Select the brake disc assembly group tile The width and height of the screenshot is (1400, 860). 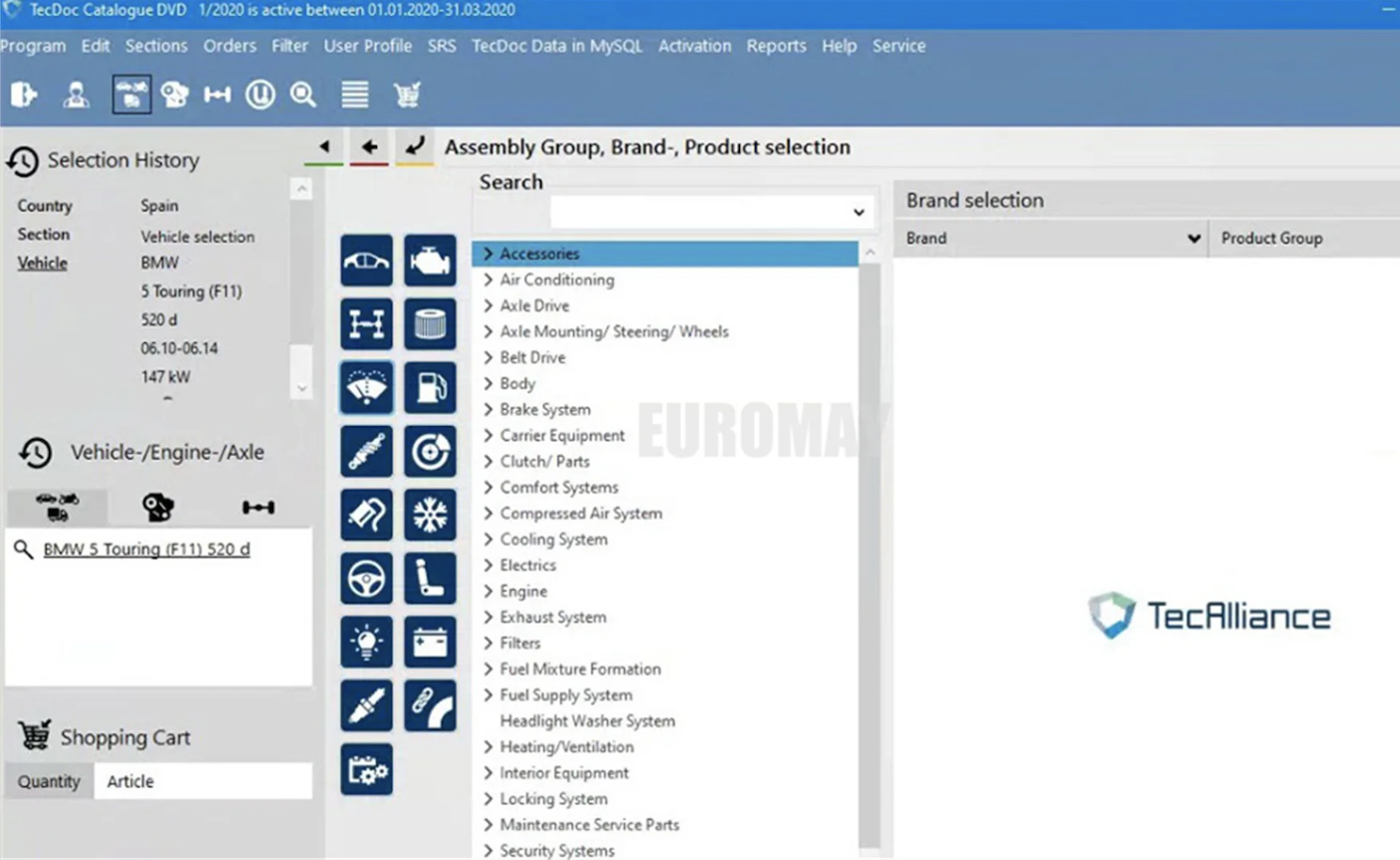(x=430, y=452)
